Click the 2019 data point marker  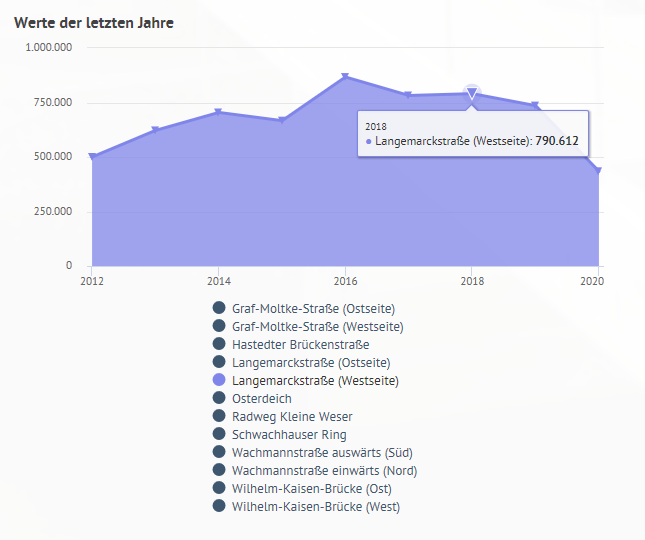coord(535,105)
